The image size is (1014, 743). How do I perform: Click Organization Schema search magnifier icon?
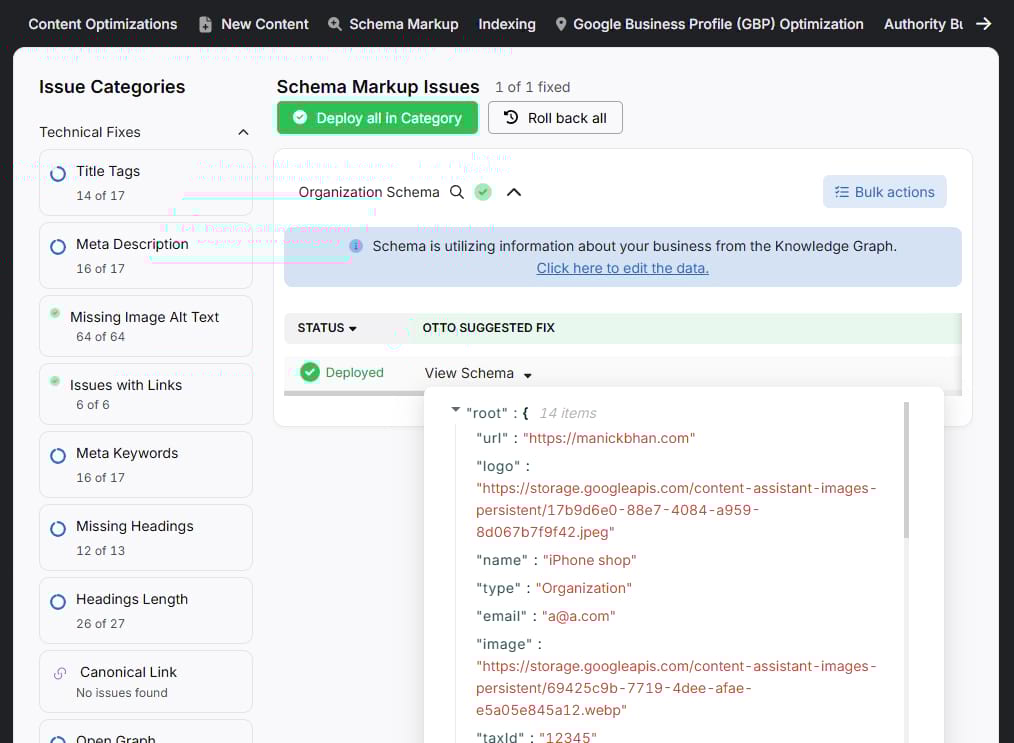point(457,192)
